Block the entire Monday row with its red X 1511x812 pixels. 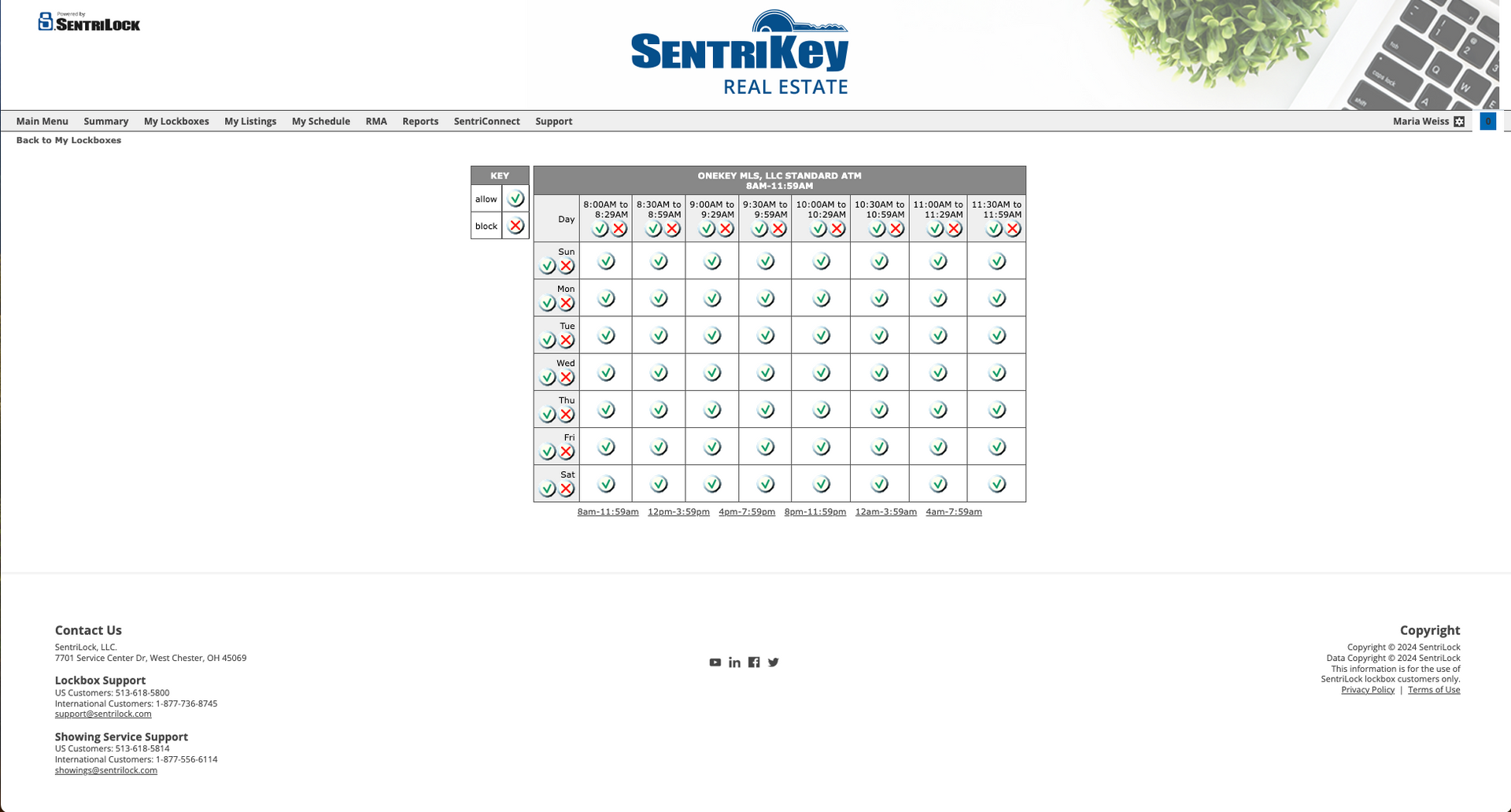[567, 302]
